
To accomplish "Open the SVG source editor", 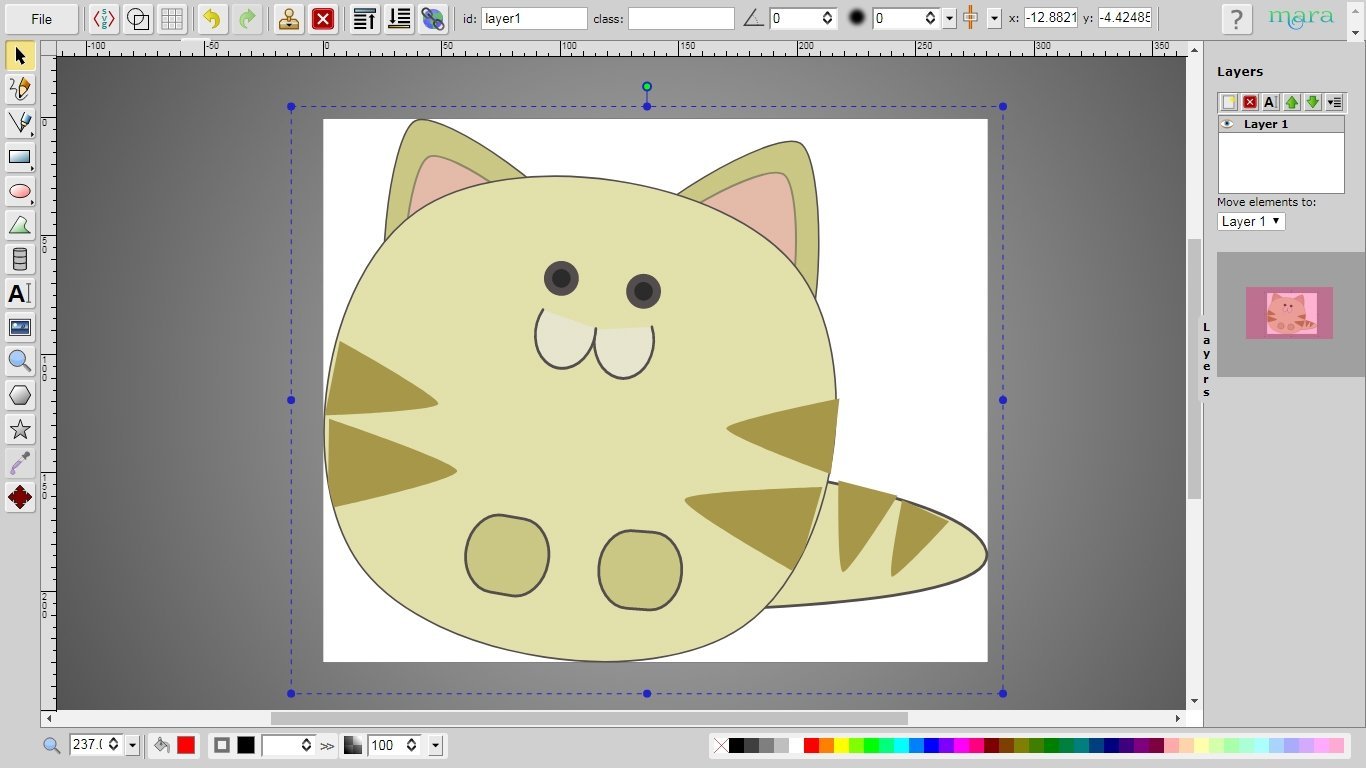I will [x=104, y=18].
